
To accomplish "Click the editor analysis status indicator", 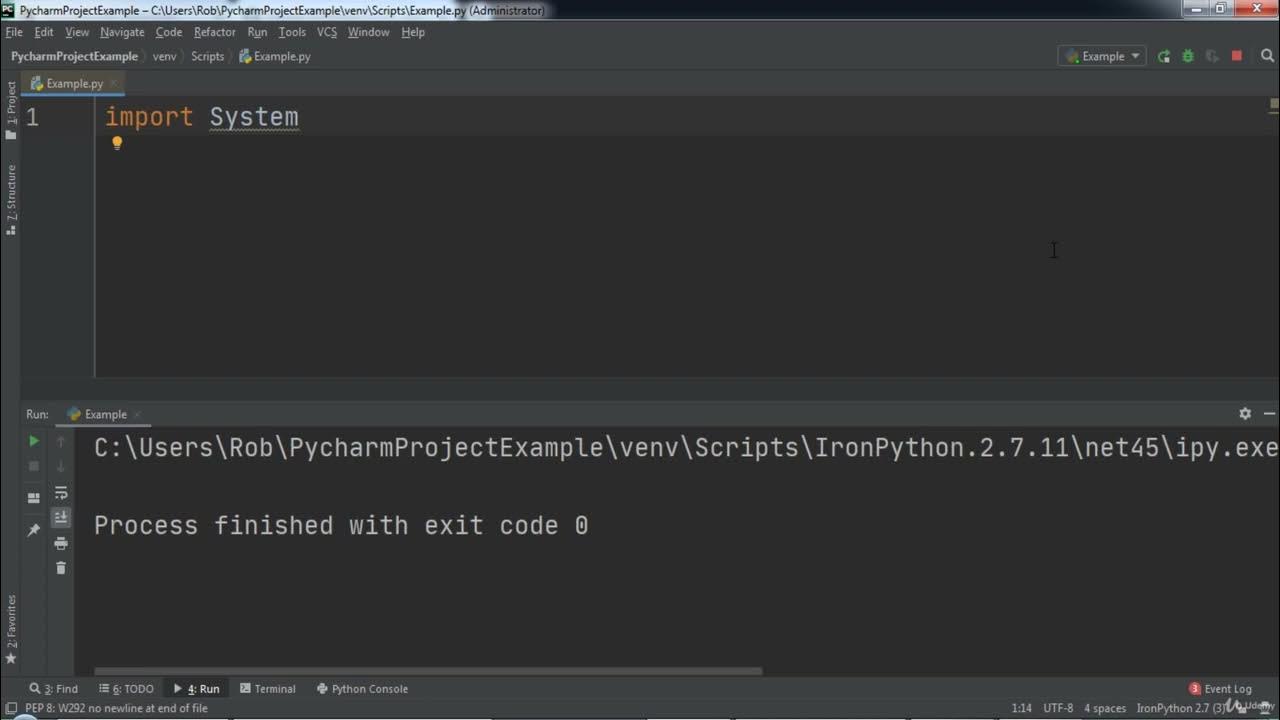I will click(1274, 104).
